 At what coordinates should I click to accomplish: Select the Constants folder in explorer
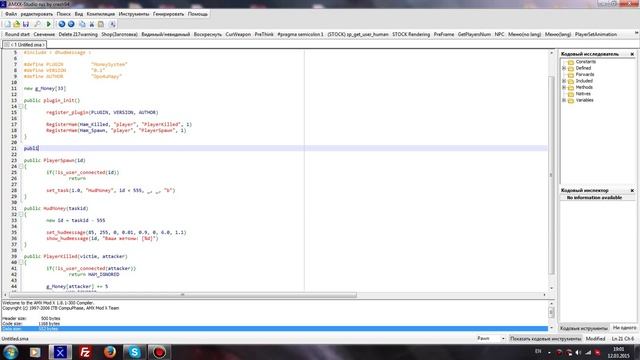pyautogui.click(x=585, y=62)
